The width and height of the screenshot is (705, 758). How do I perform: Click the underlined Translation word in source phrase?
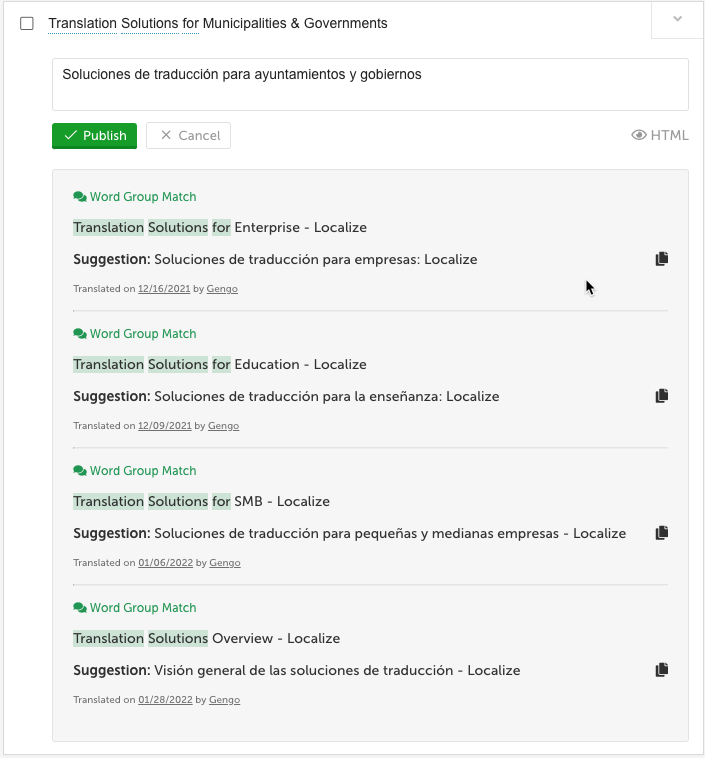point(83,24)
